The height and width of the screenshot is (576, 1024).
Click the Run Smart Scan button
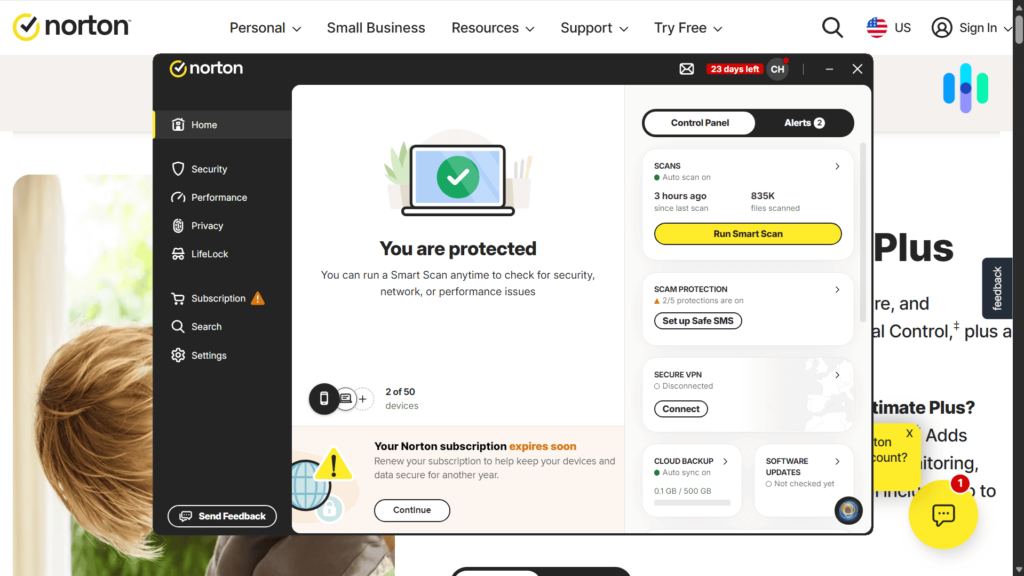coord(748,234)
